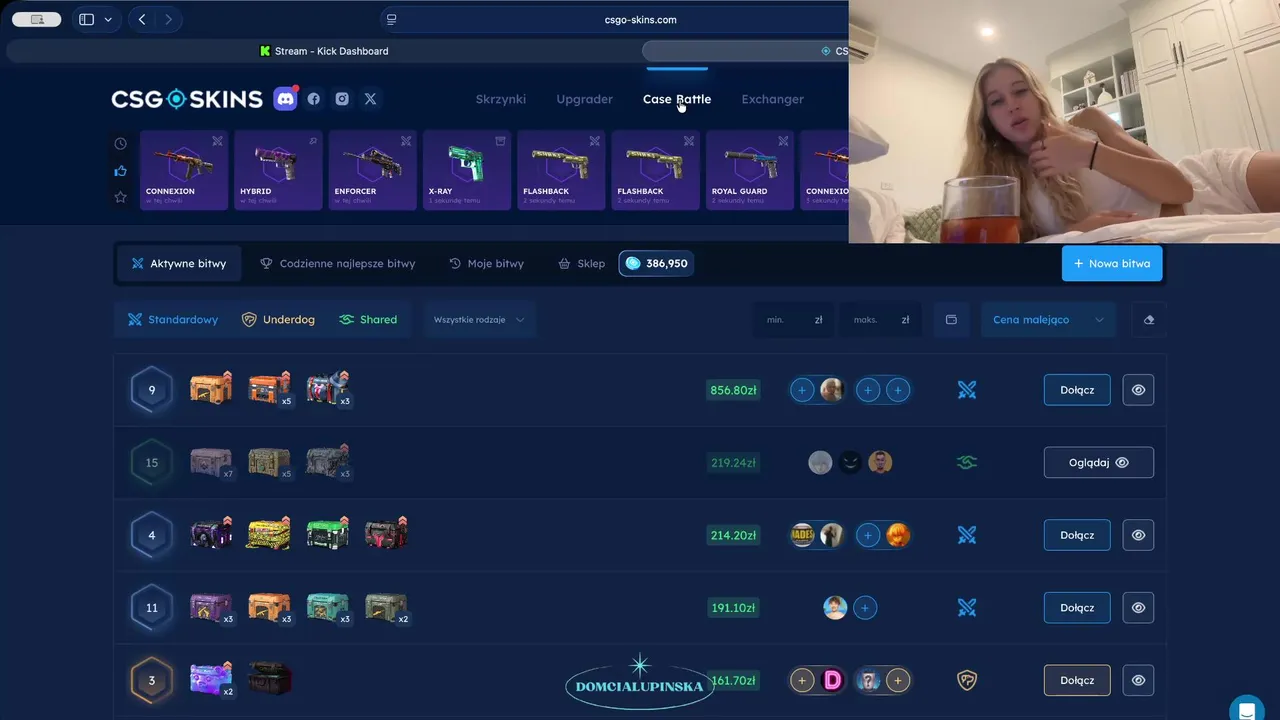Screen dimensions: 1280x720
Task: Toggle the Standardowy battle filter
Action: click(x=173, y=320)
